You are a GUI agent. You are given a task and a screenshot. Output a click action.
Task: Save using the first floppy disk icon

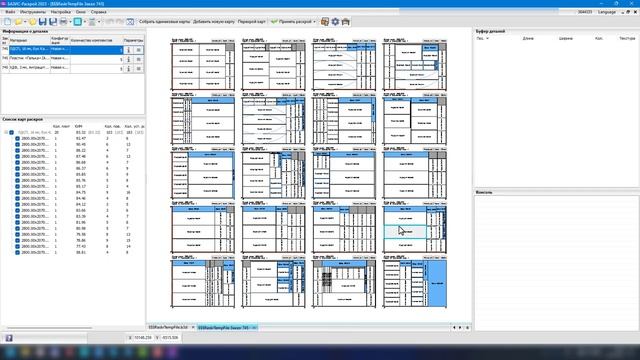pos(42,22)
